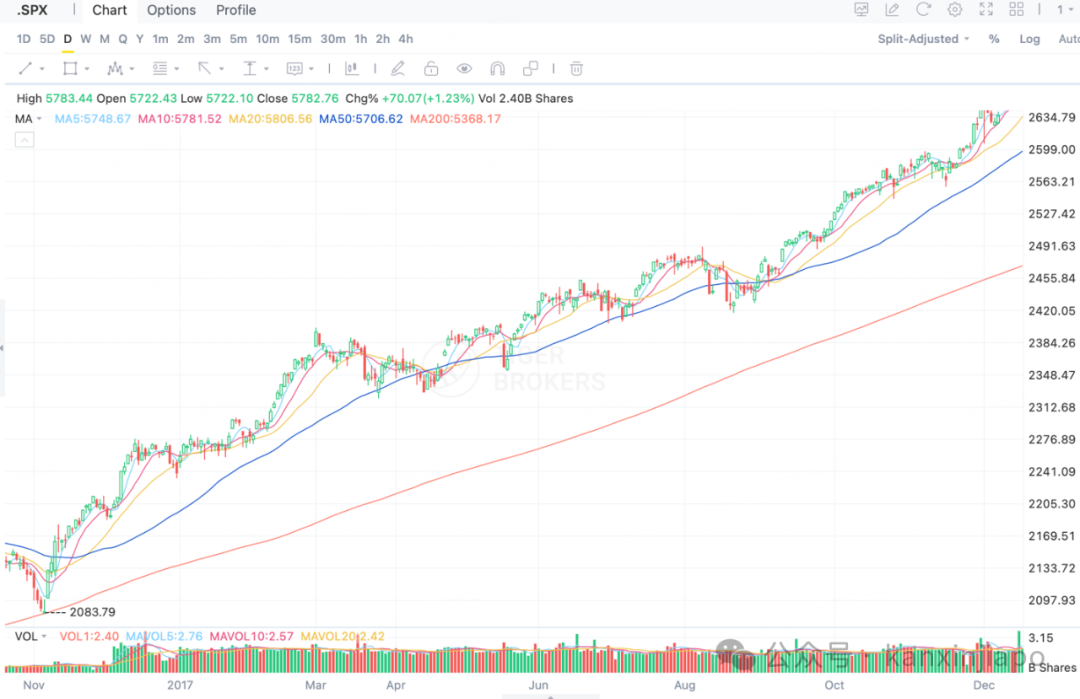Select the 1h interval
This screenshot has width=1080, height=699.
pyautogui.click(x=361, y=39)
